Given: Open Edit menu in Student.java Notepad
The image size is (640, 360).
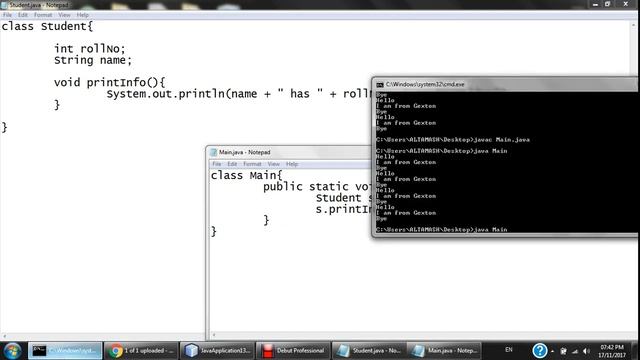Looking at the screenshot, I should tap(23, 15).
